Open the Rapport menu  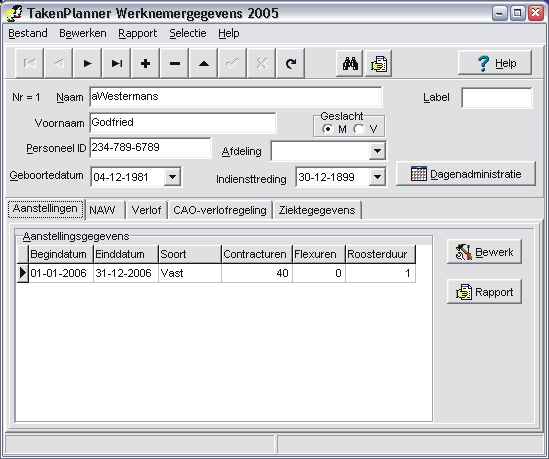138,34
